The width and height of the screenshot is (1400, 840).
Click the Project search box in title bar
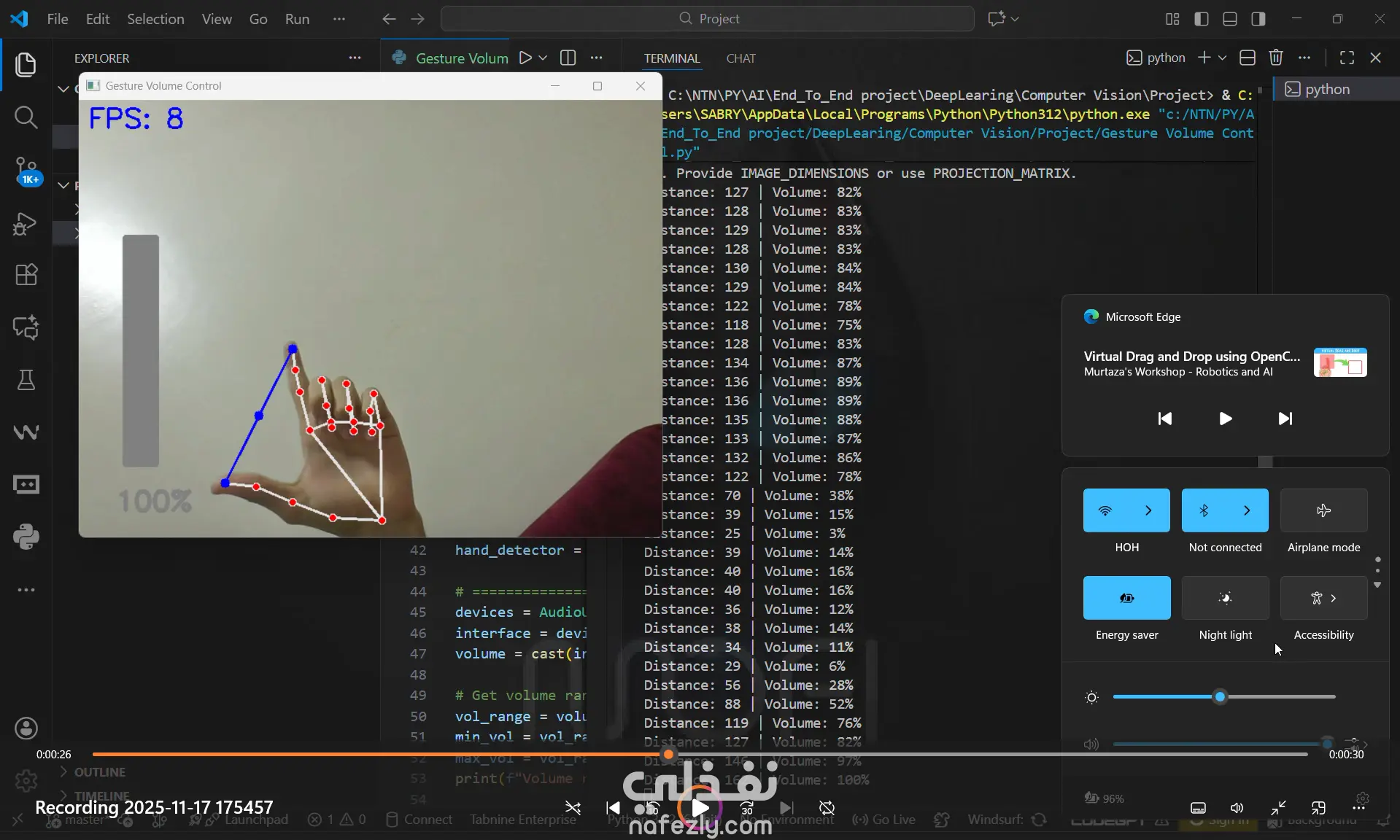(x=707, y=19)
